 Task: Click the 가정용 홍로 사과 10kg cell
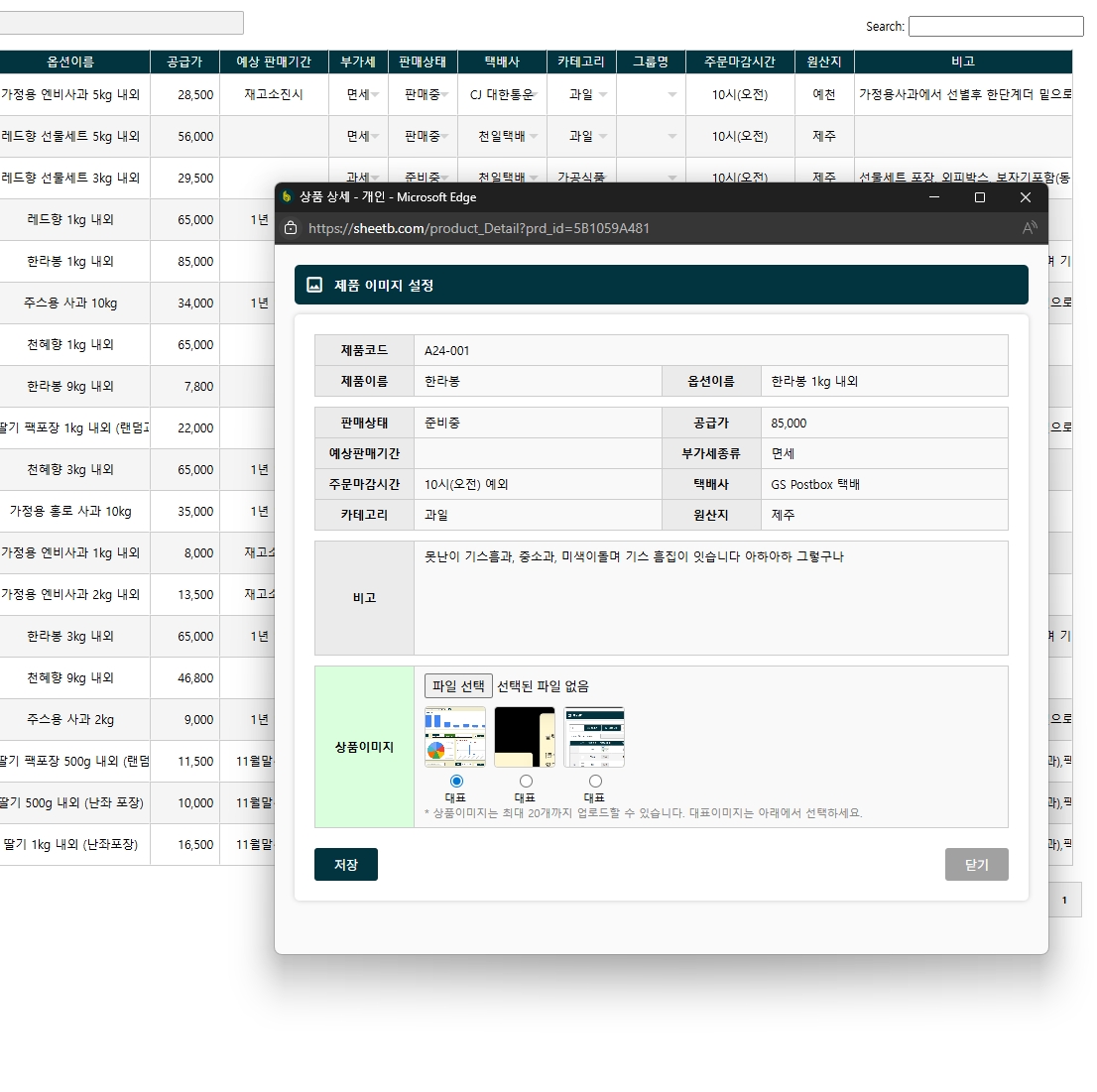coord(70,512)
